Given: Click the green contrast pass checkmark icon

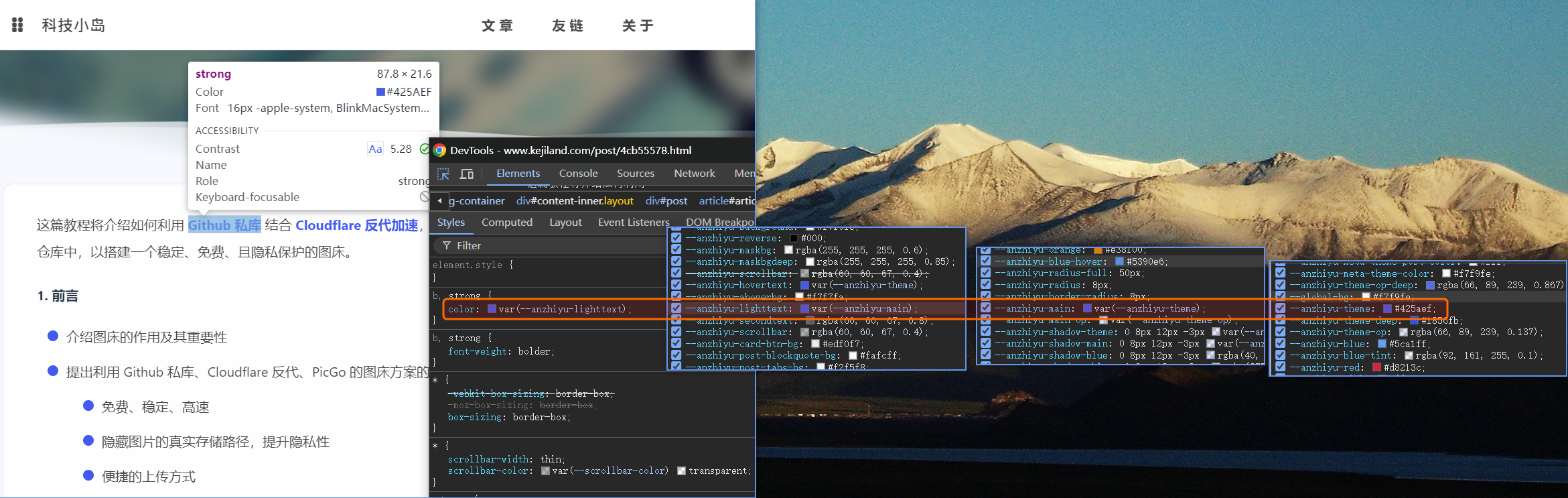Looking at the screenshot, I should click(x=424, y=149).
